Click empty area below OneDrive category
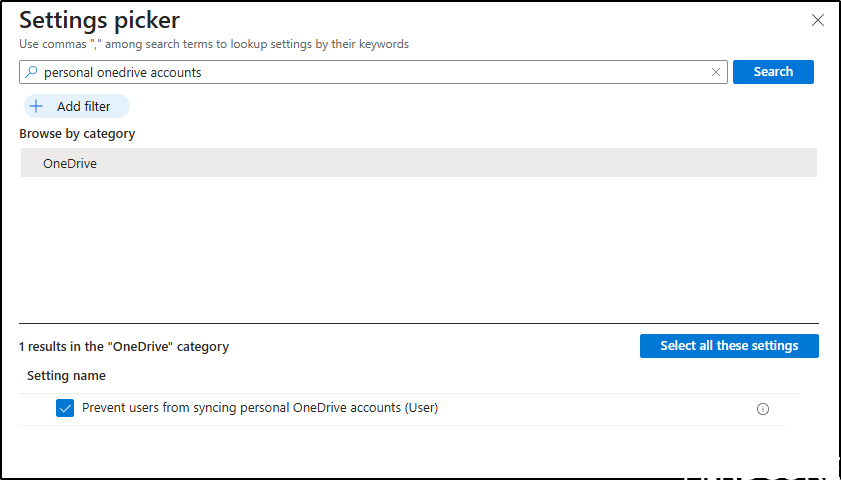 click(x=418, y=250)
